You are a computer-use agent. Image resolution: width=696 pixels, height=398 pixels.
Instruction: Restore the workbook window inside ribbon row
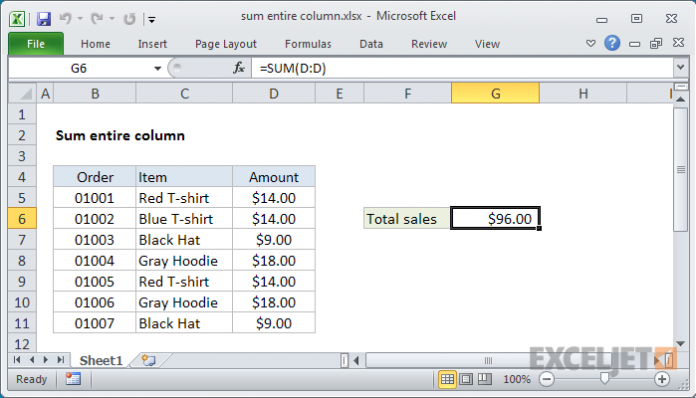point(656,43)
